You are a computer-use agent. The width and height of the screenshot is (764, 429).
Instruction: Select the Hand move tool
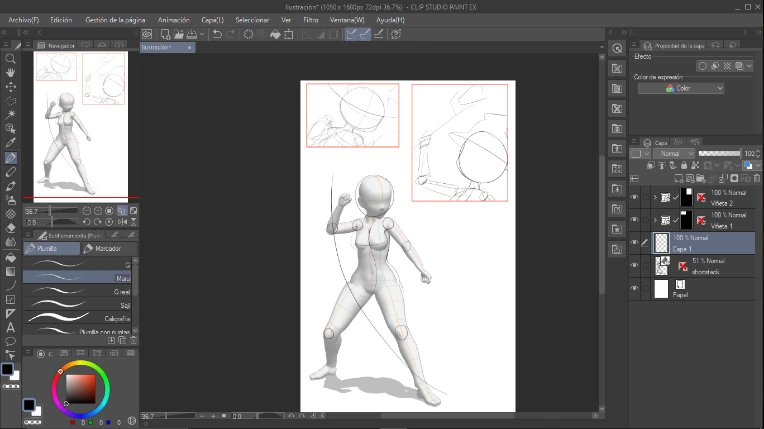pyautogui.click(x=10, y=73)
